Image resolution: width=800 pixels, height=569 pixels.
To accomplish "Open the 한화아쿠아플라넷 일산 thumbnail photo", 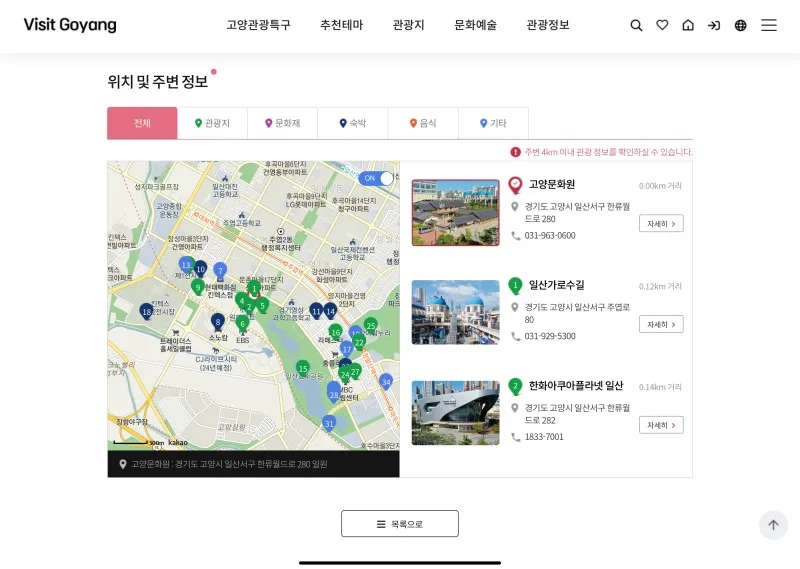I will tap(456, 413).
